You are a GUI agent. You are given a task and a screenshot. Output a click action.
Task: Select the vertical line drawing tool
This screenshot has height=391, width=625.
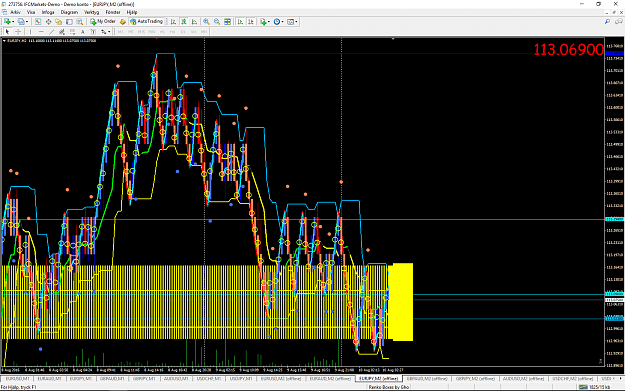click(x=30, y=31)
